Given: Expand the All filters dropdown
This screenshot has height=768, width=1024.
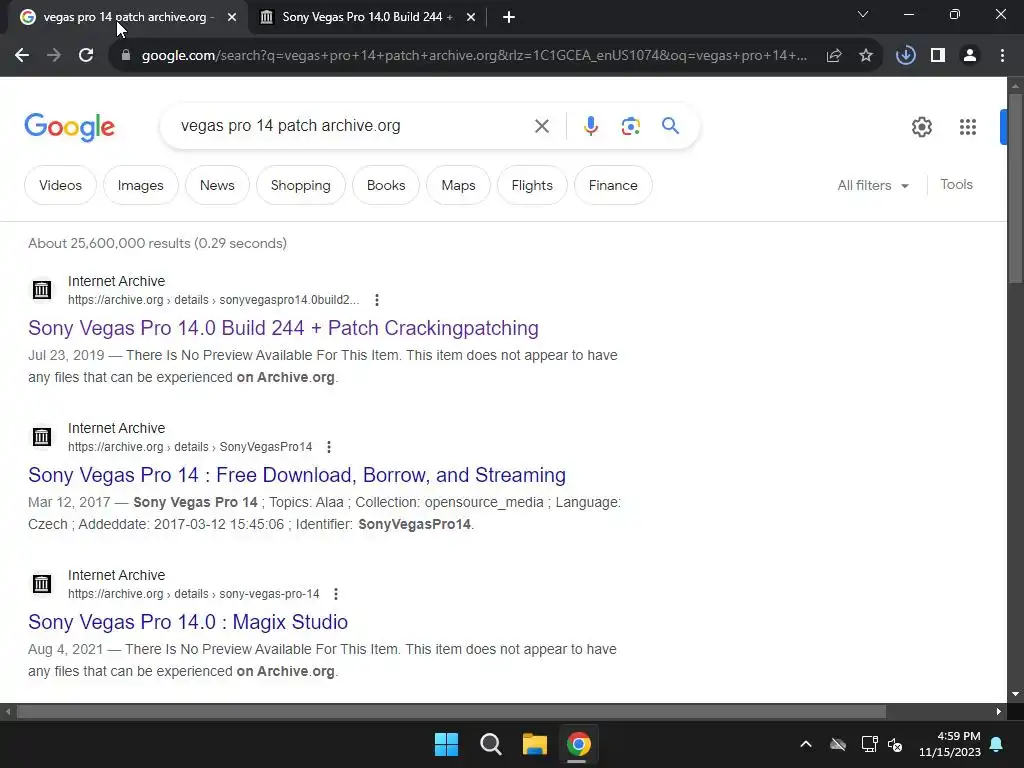Looking at the screenshot, I should click(x=873, y=185).
